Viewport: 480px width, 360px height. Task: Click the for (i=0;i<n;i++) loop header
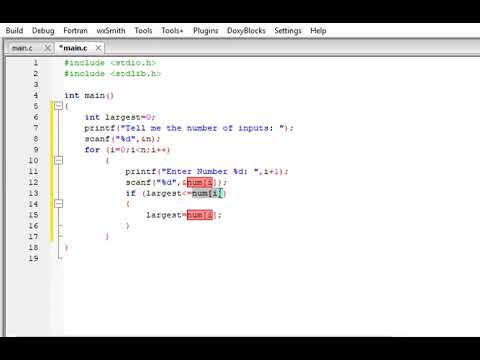pos(127,150)
